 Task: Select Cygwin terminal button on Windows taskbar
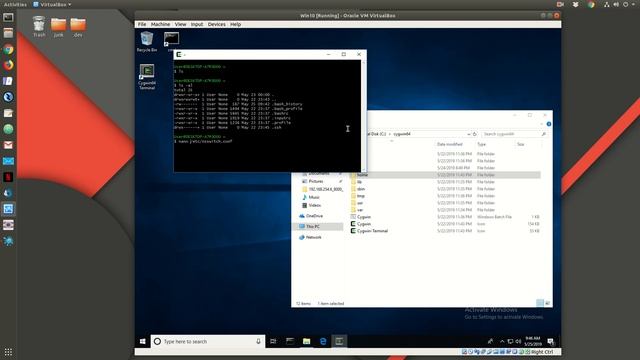[339, 341]
